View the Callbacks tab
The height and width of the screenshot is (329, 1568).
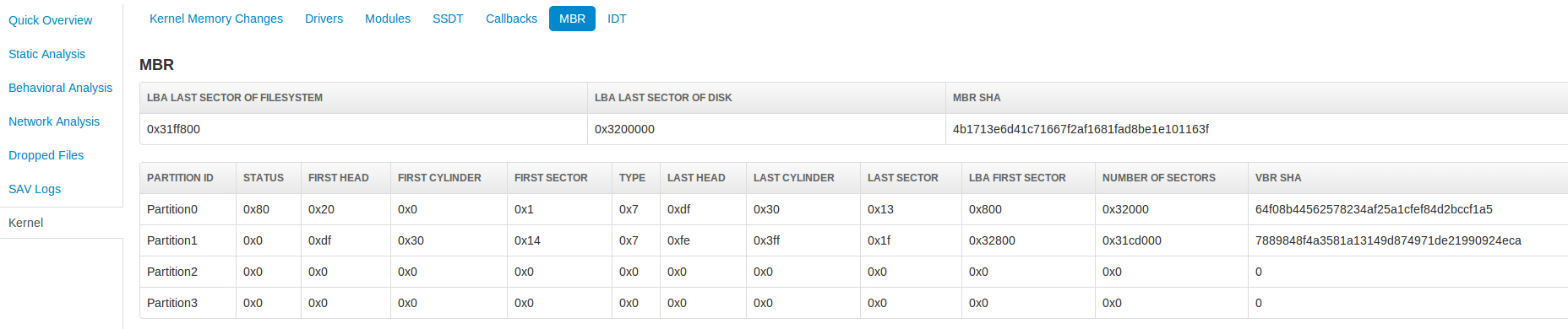pyautogui.click(x=511, y=19)
